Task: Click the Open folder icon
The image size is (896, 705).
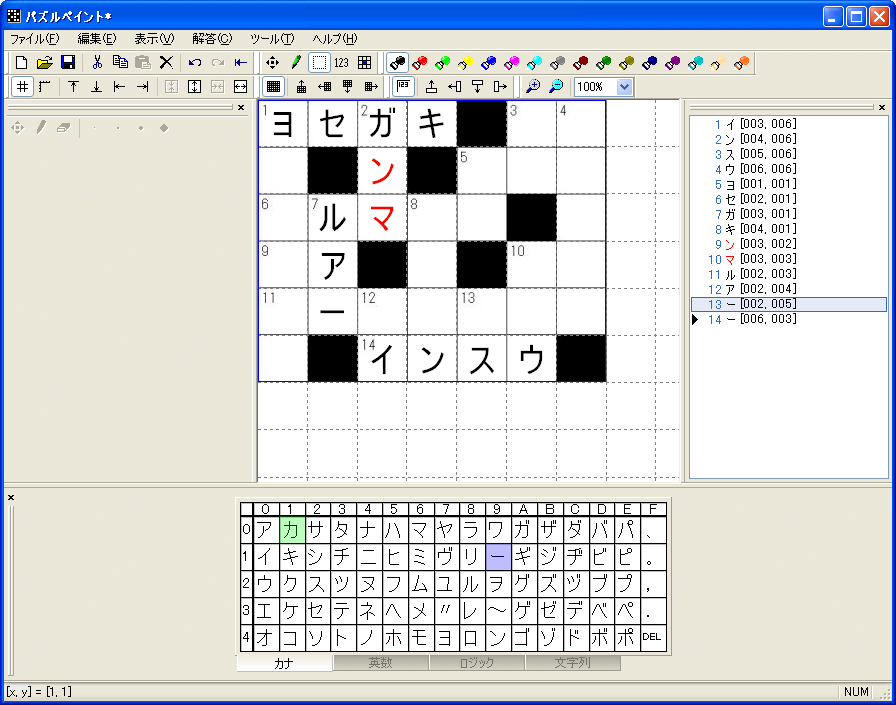Action: 45,62
